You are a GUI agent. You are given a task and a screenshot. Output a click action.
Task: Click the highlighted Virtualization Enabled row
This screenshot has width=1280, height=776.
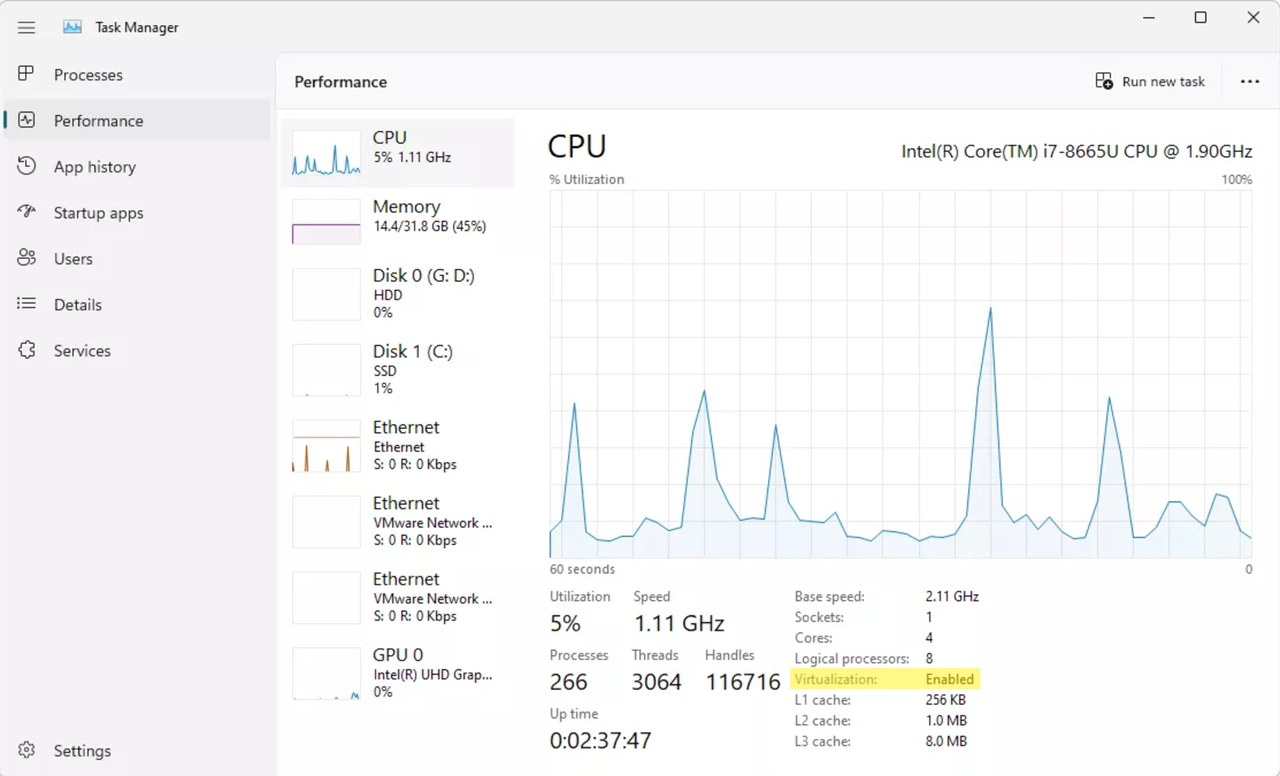884,679
